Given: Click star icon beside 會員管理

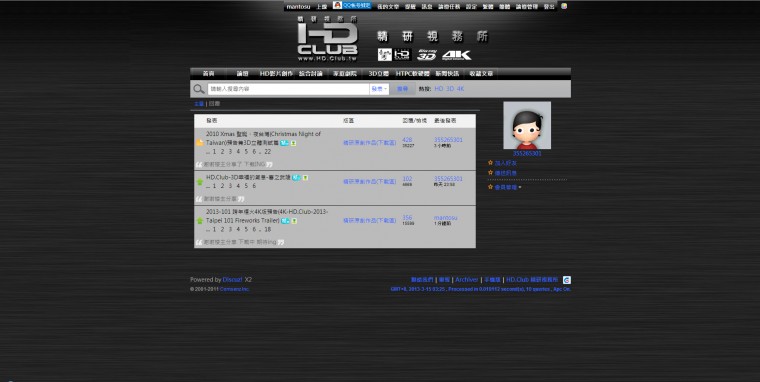Looking at the screenshot, I should [491, 187].
